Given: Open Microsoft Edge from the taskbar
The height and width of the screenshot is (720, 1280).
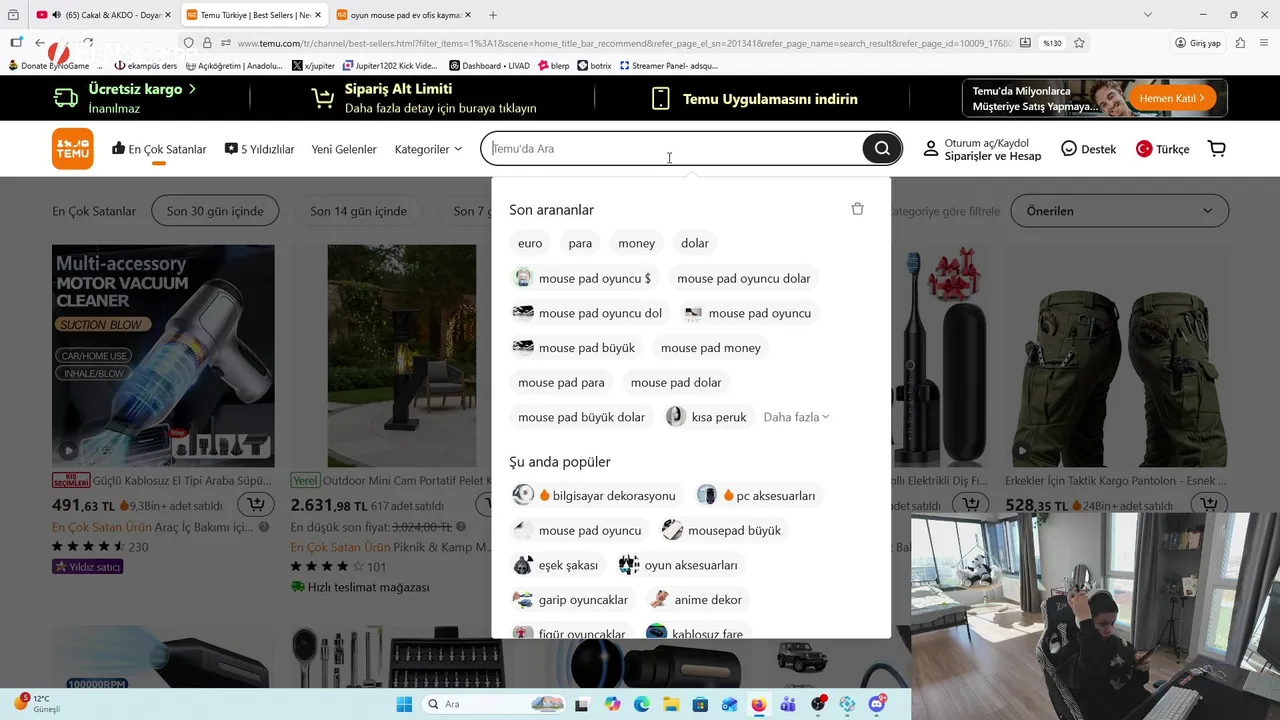Looking at the screenshot, I should point(641,704).
